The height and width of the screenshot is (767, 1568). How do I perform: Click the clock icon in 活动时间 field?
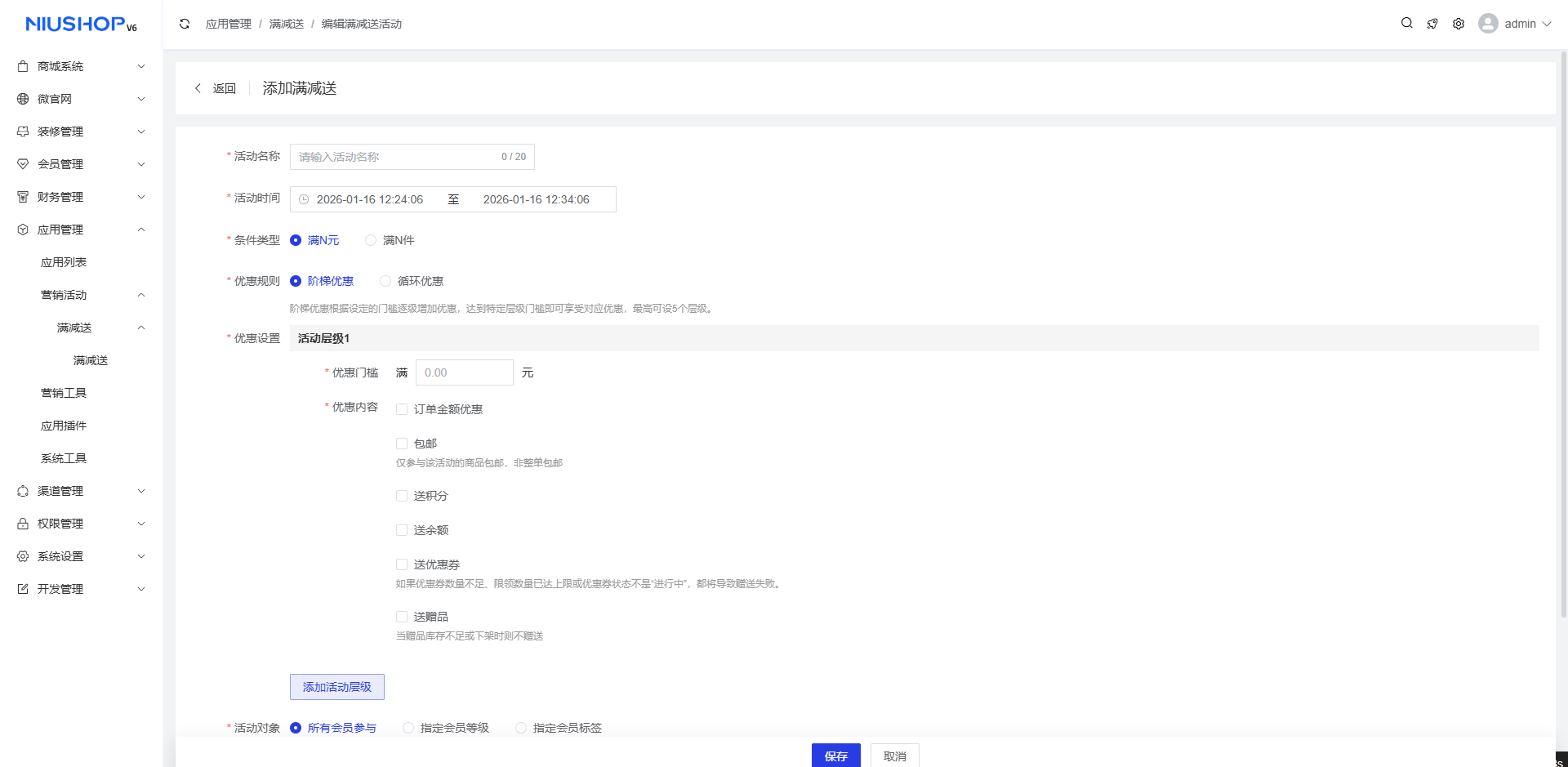coord(304,199)
